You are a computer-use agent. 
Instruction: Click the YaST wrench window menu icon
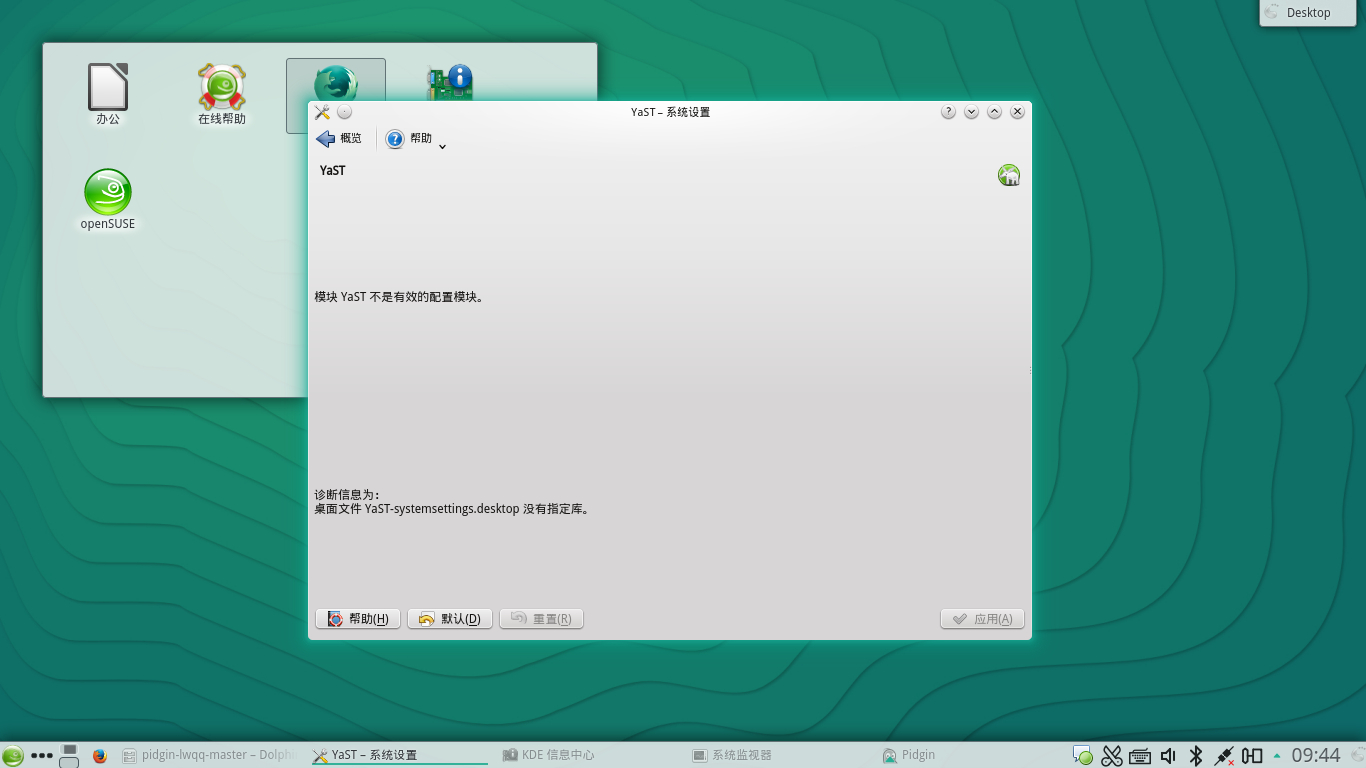coord(322,112)
